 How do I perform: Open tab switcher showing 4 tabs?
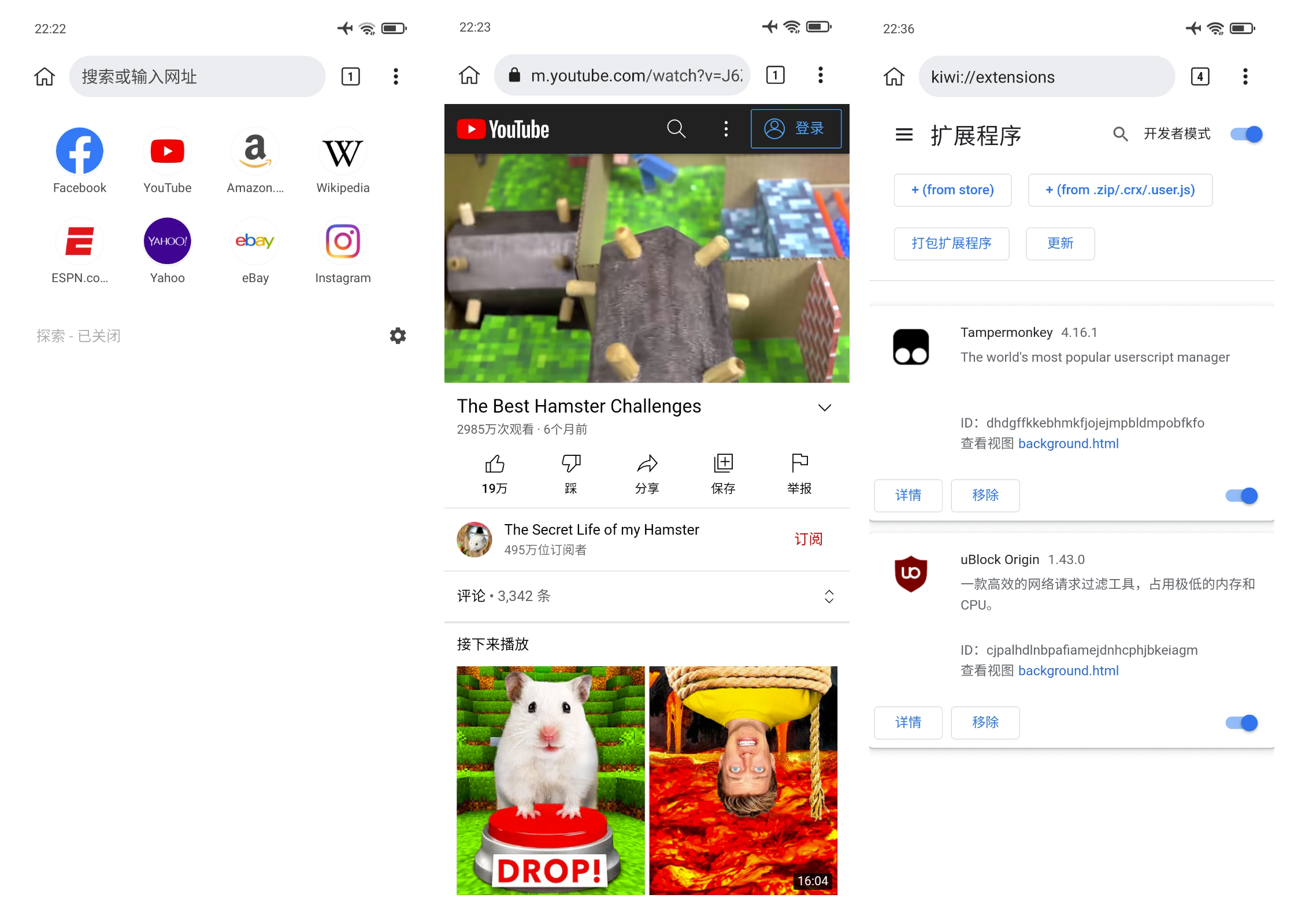coord(1200,76)
